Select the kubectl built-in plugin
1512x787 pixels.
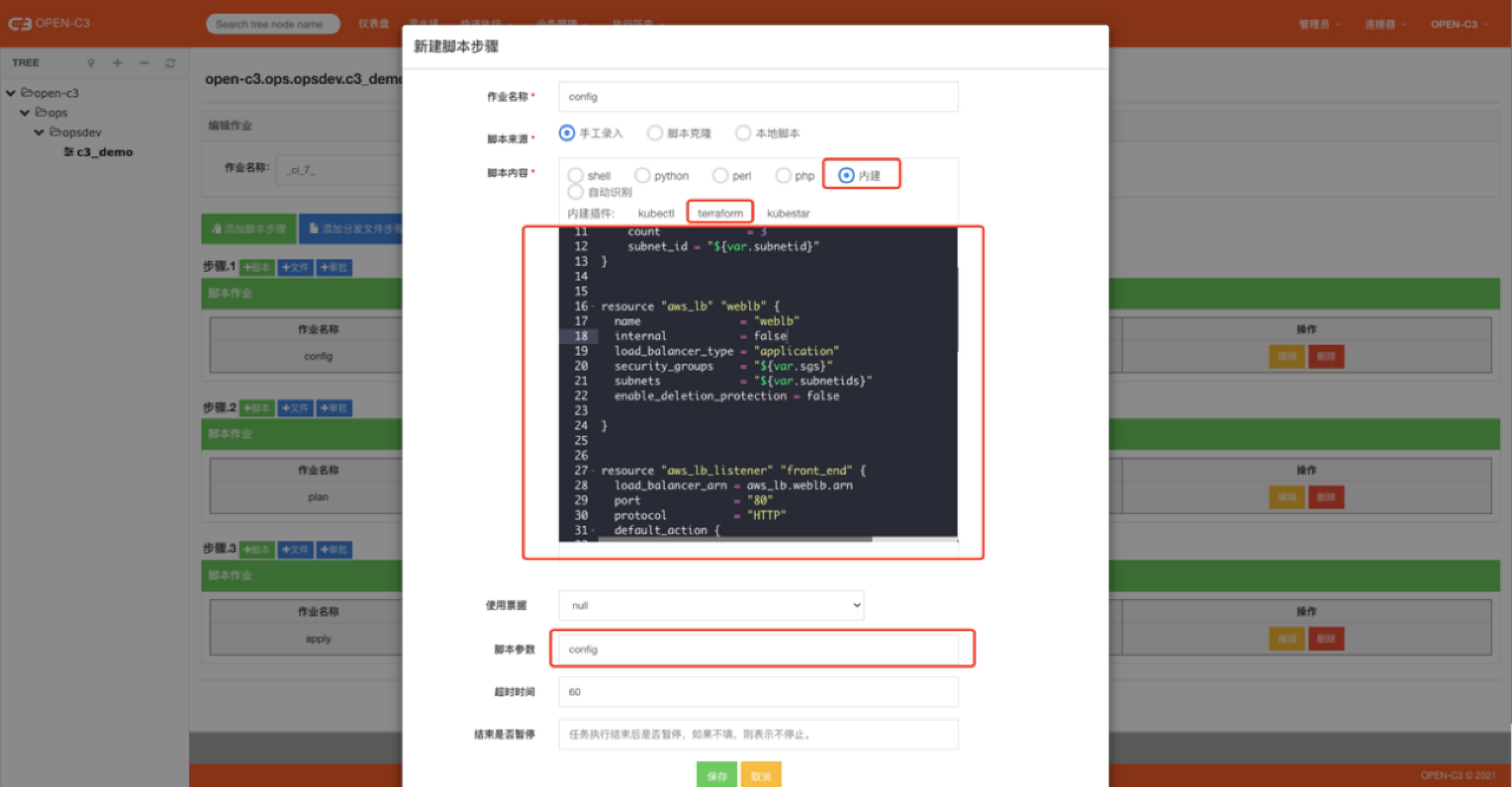(656, 213)
